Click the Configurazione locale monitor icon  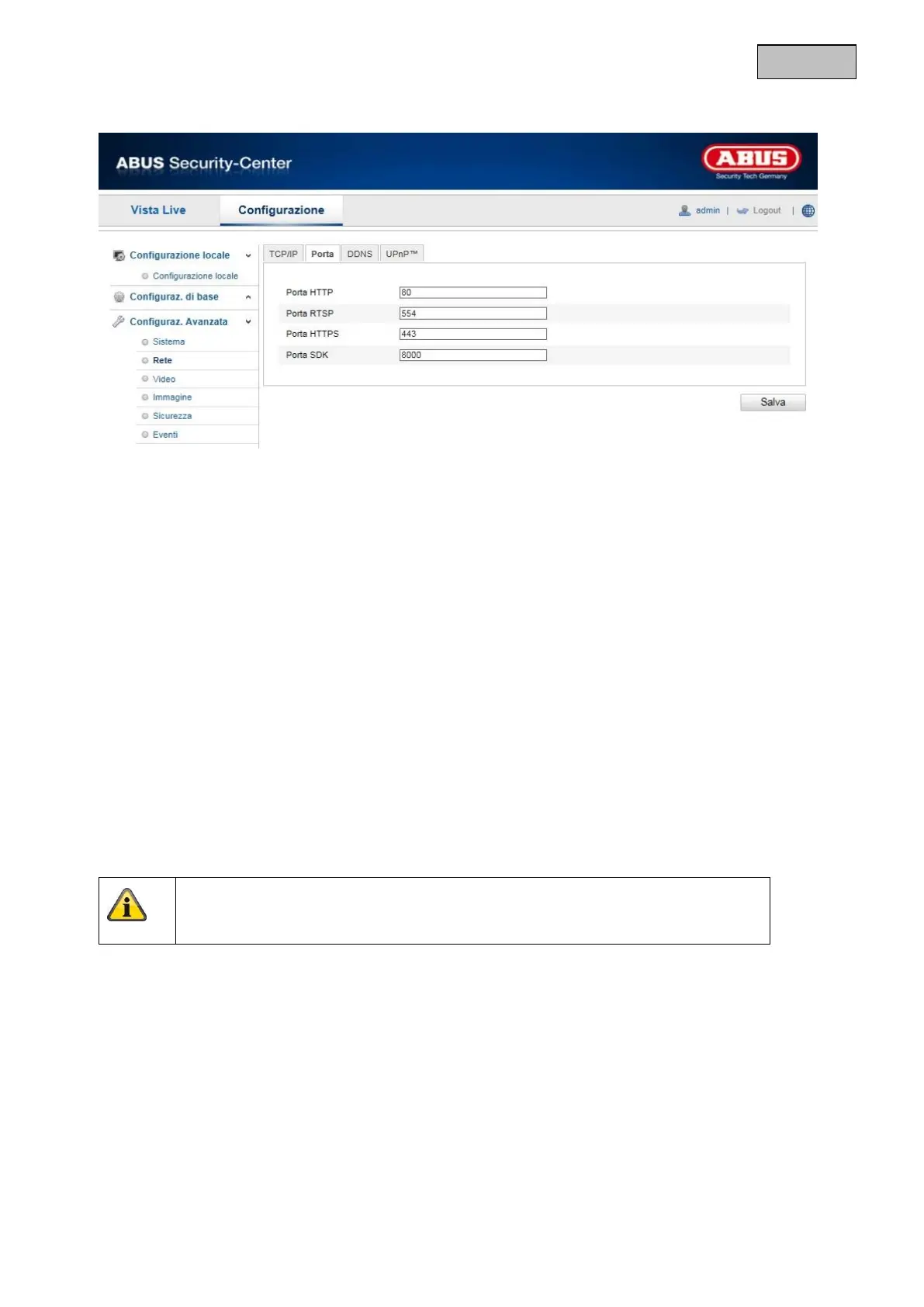(119, 255)
